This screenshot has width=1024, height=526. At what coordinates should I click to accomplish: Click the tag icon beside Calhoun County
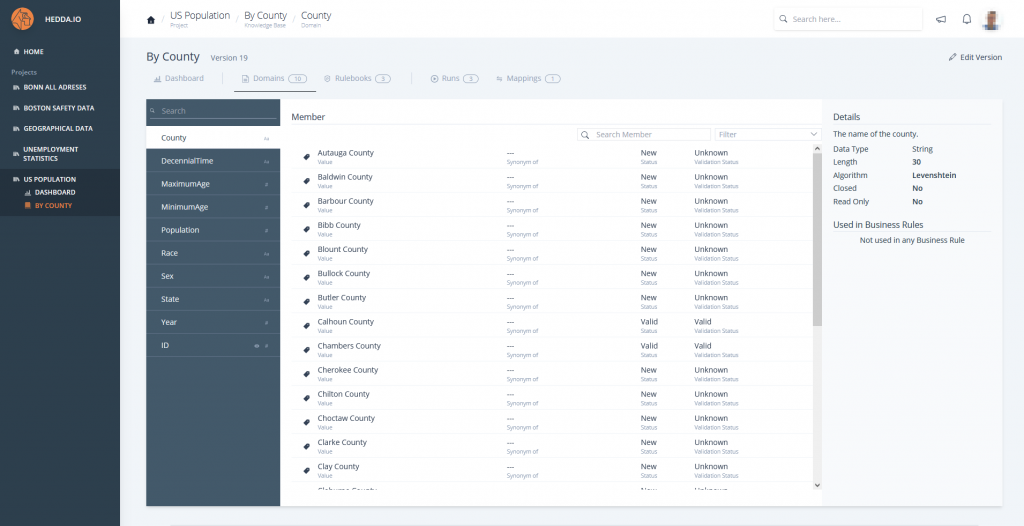307,326
